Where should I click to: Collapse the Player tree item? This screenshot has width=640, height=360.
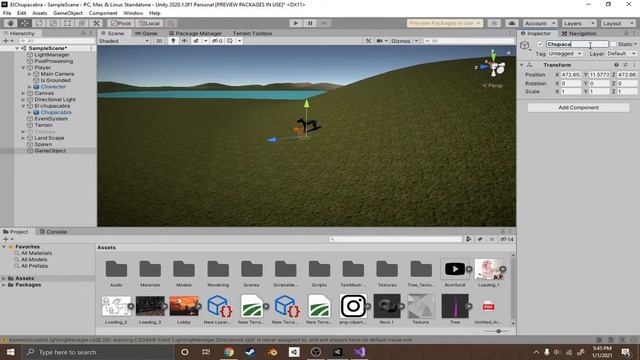23,67
